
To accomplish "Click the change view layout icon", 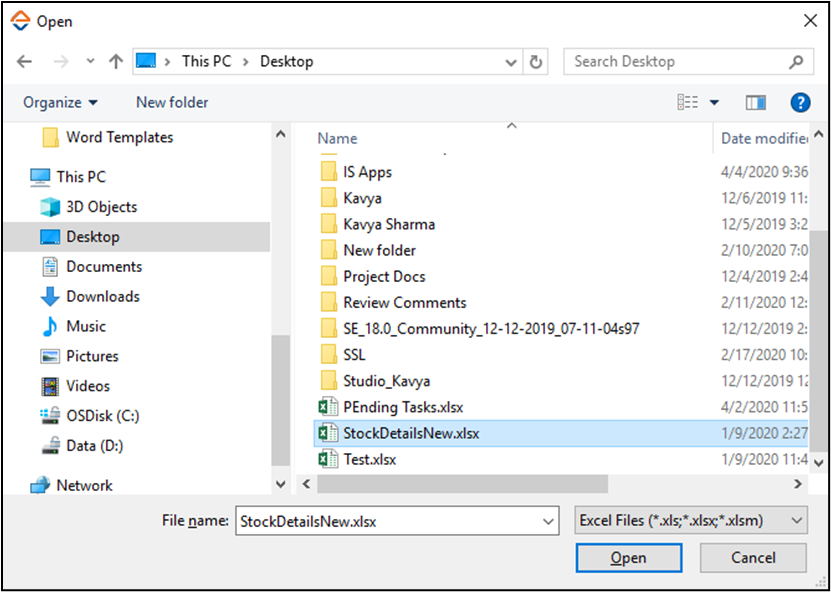I will 688,102.
